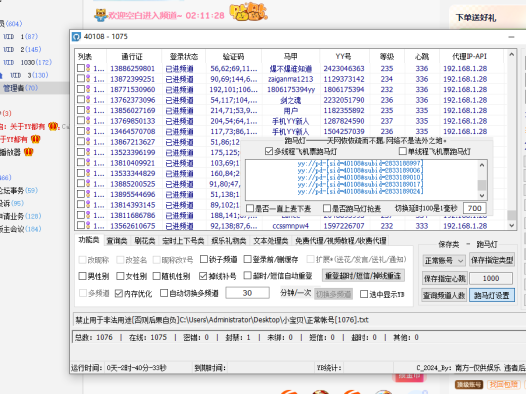
Task: Expand the UID 3(130) channel
Action: tap(29, 75)
